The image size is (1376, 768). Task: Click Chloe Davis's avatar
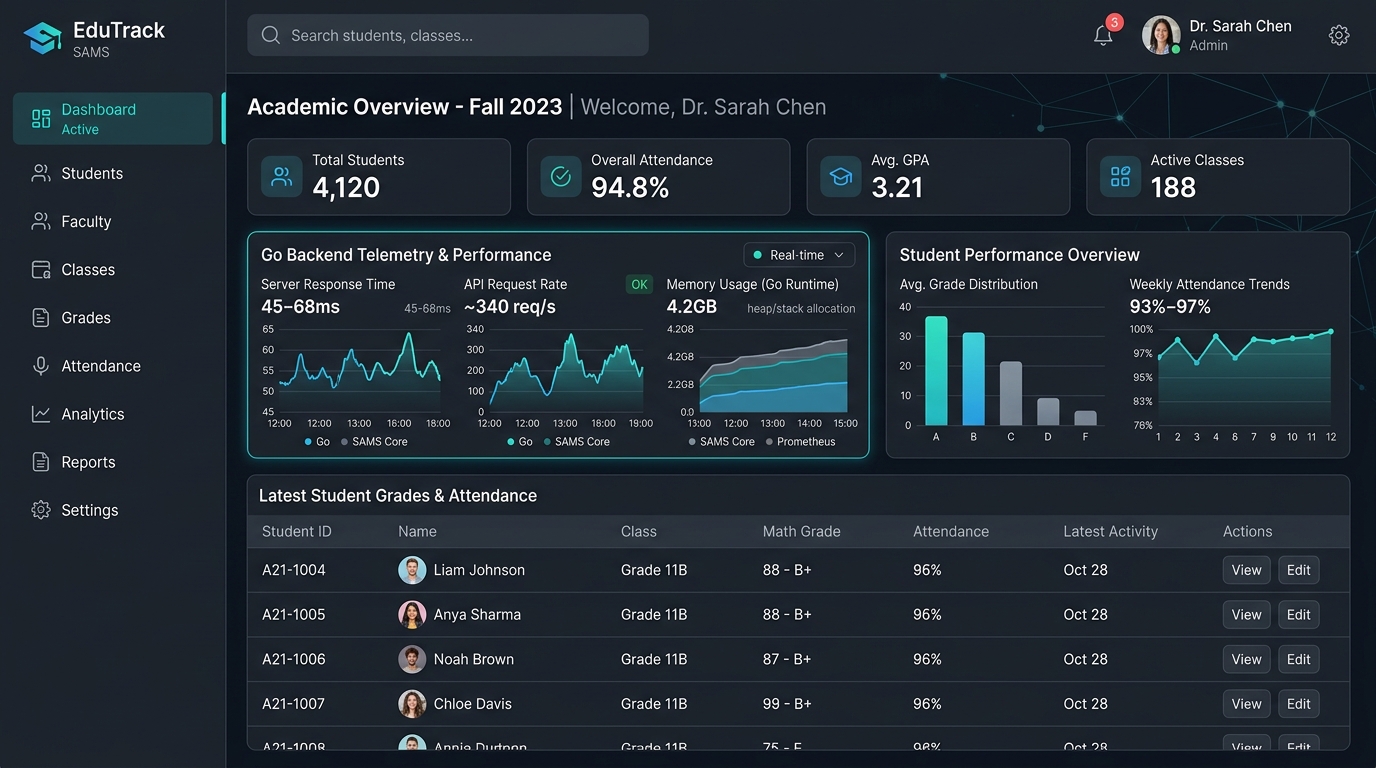point(412,703)
